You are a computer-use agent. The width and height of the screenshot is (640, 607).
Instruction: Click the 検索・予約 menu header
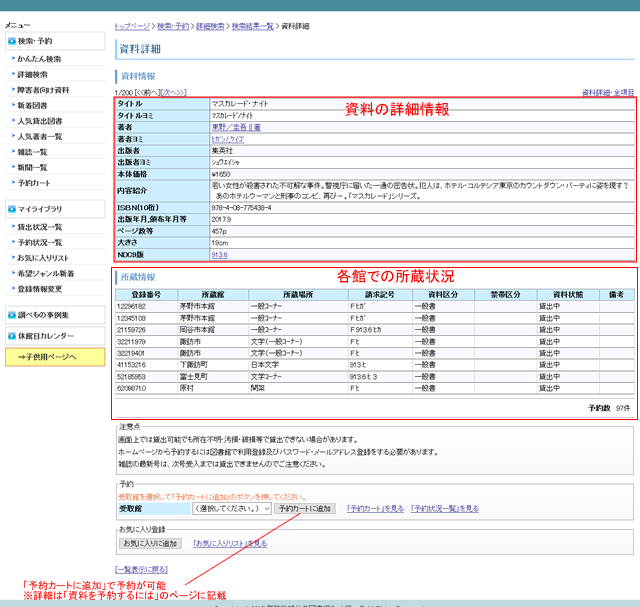click(55, 41)
